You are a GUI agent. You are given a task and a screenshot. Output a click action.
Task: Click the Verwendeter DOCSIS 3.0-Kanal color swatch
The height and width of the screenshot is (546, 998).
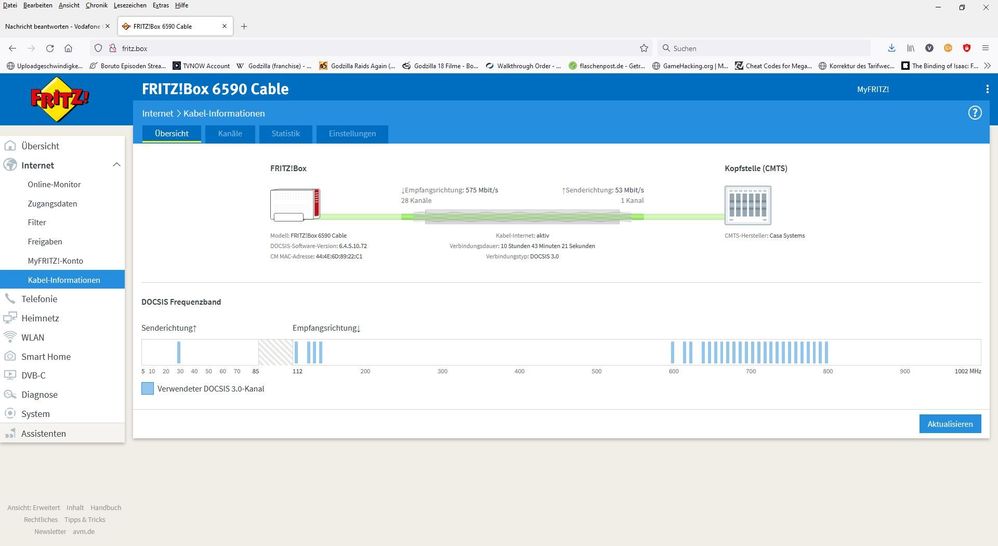[x=147, y=388]
